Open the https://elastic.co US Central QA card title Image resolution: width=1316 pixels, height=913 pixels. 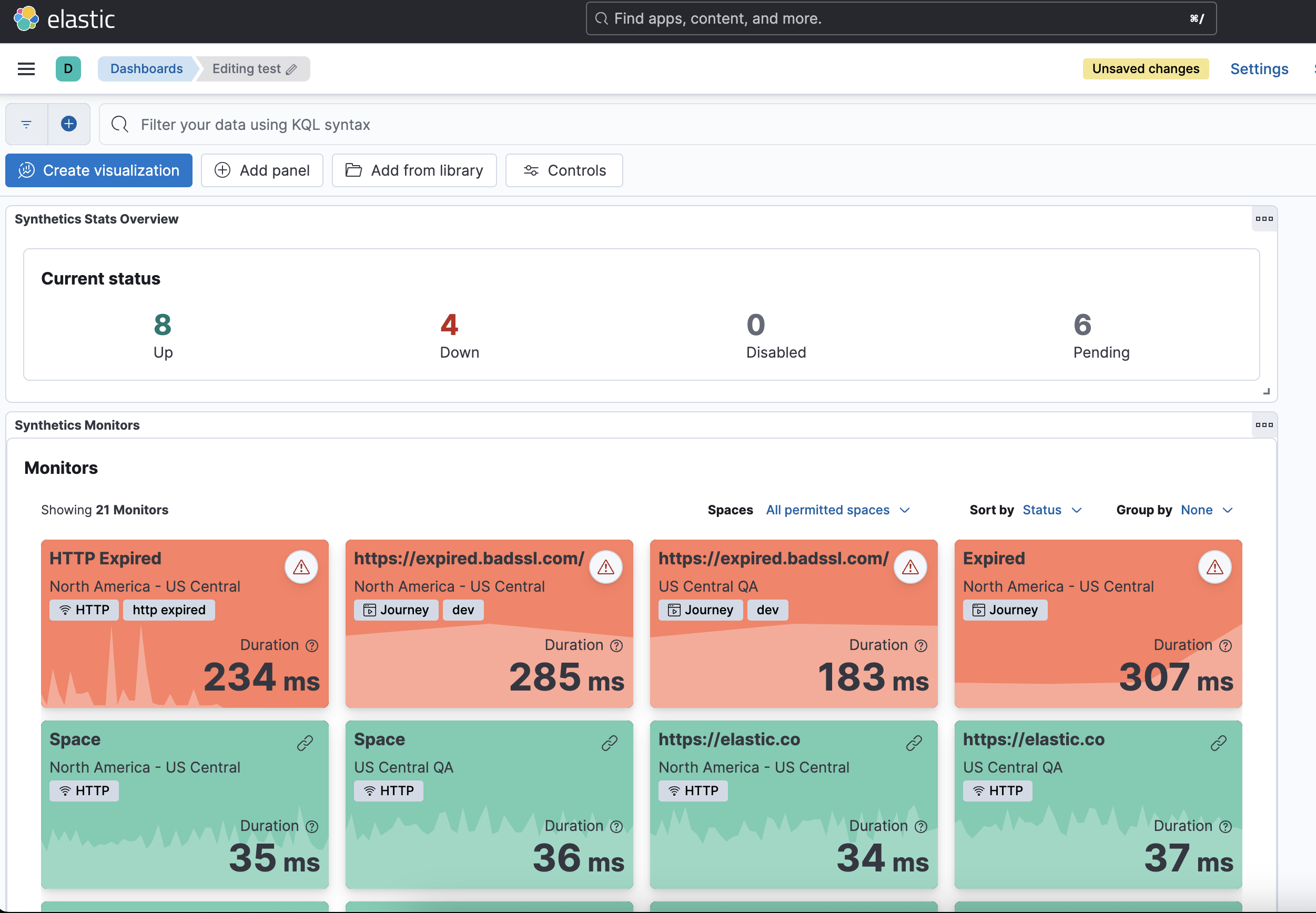1034,739
